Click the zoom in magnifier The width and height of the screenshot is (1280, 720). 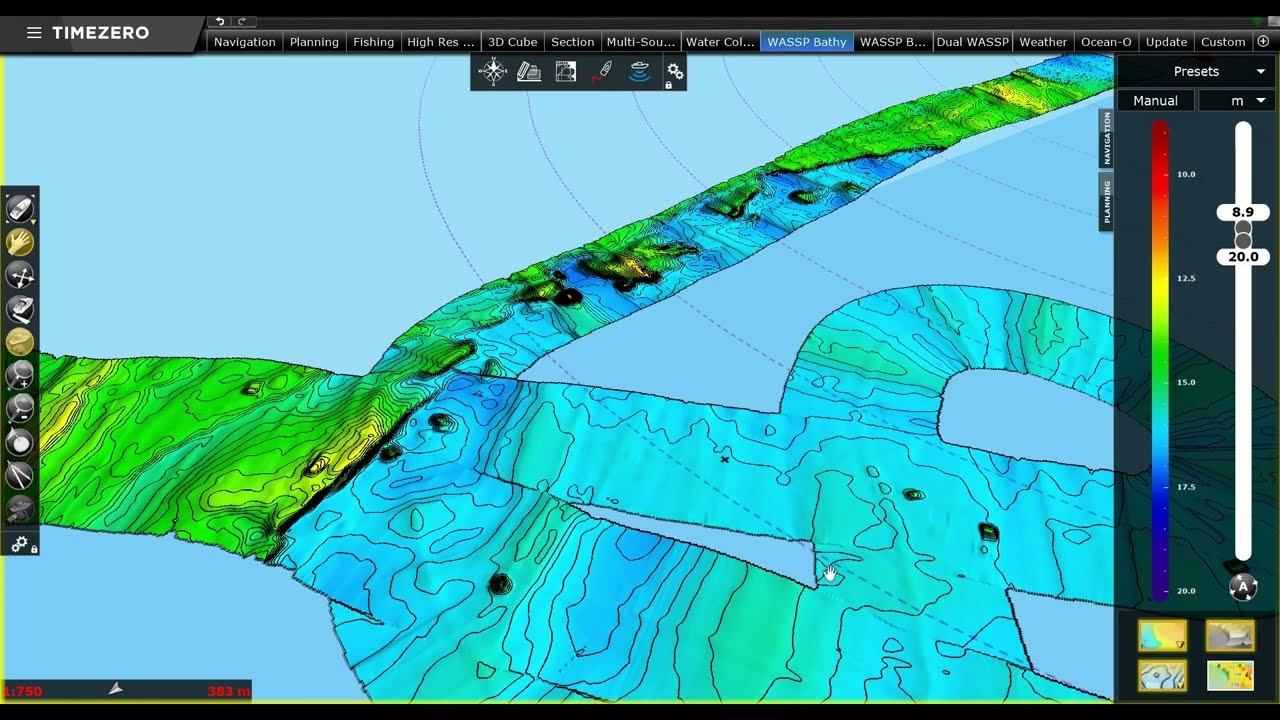(20, 376)
